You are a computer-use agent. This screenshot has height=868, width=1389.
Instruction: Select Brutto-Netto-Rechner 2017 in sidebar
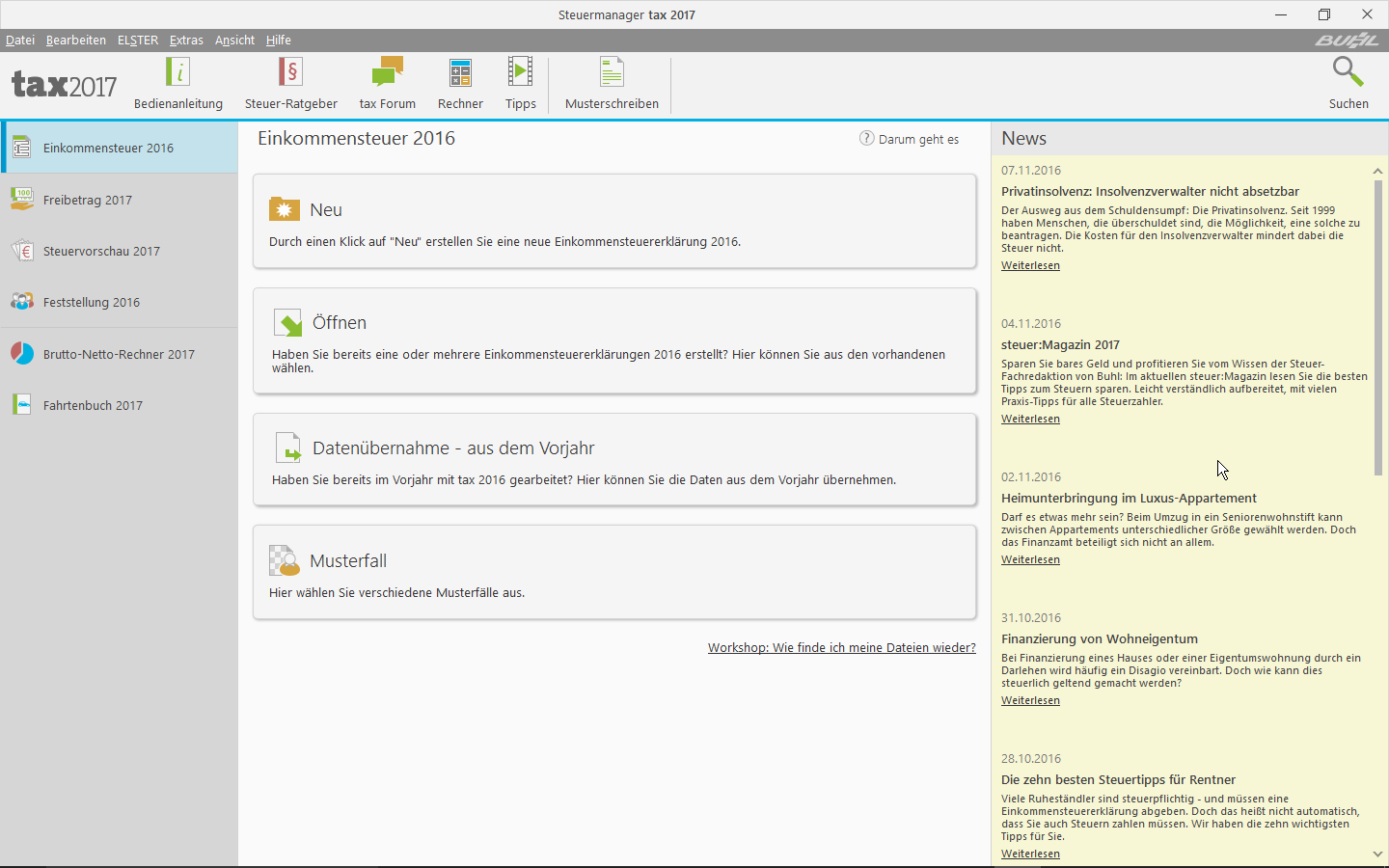click(119, 354)
